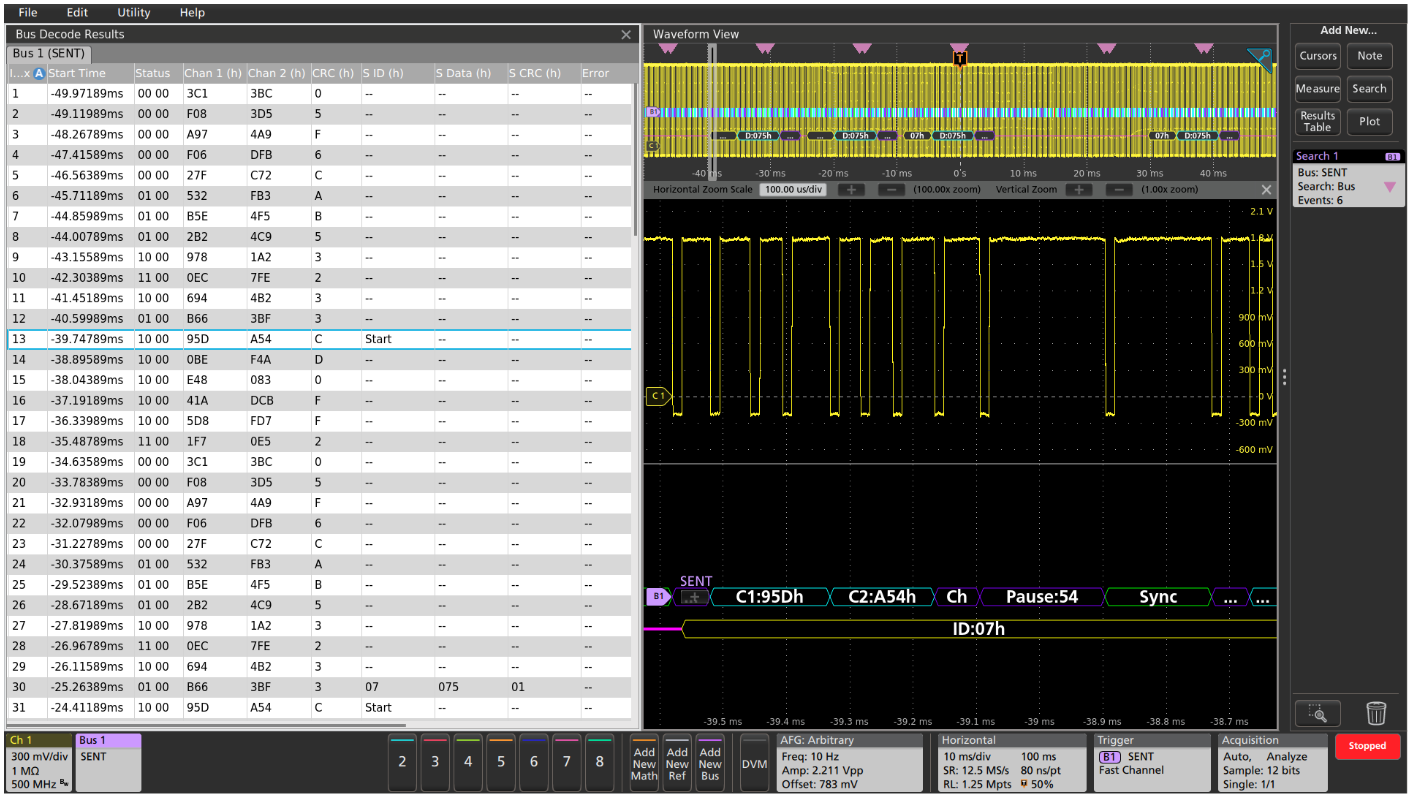Click the orange trigger position T marker

coord(960,59)
